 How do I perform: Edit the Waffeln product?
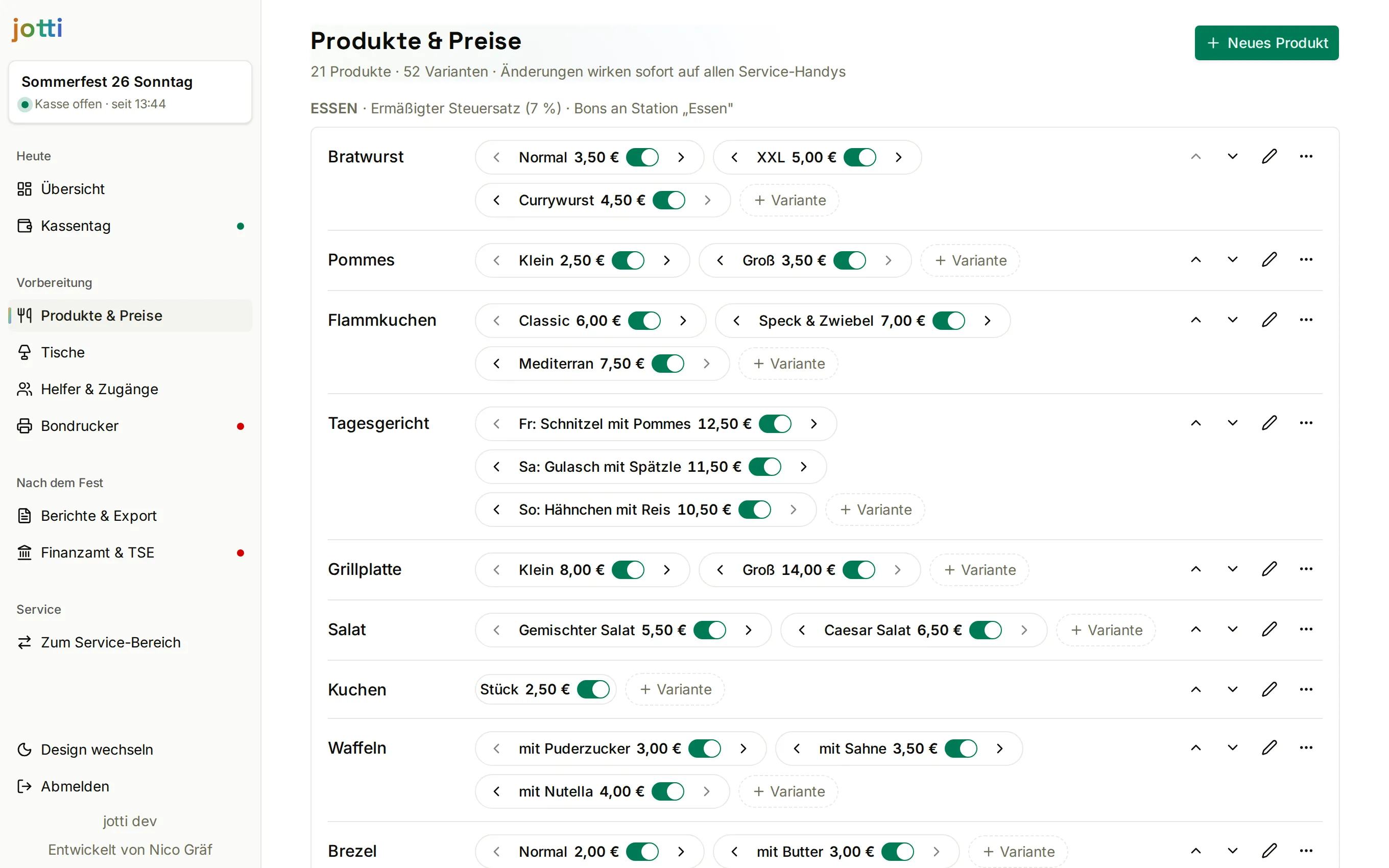click(1269, 748)
